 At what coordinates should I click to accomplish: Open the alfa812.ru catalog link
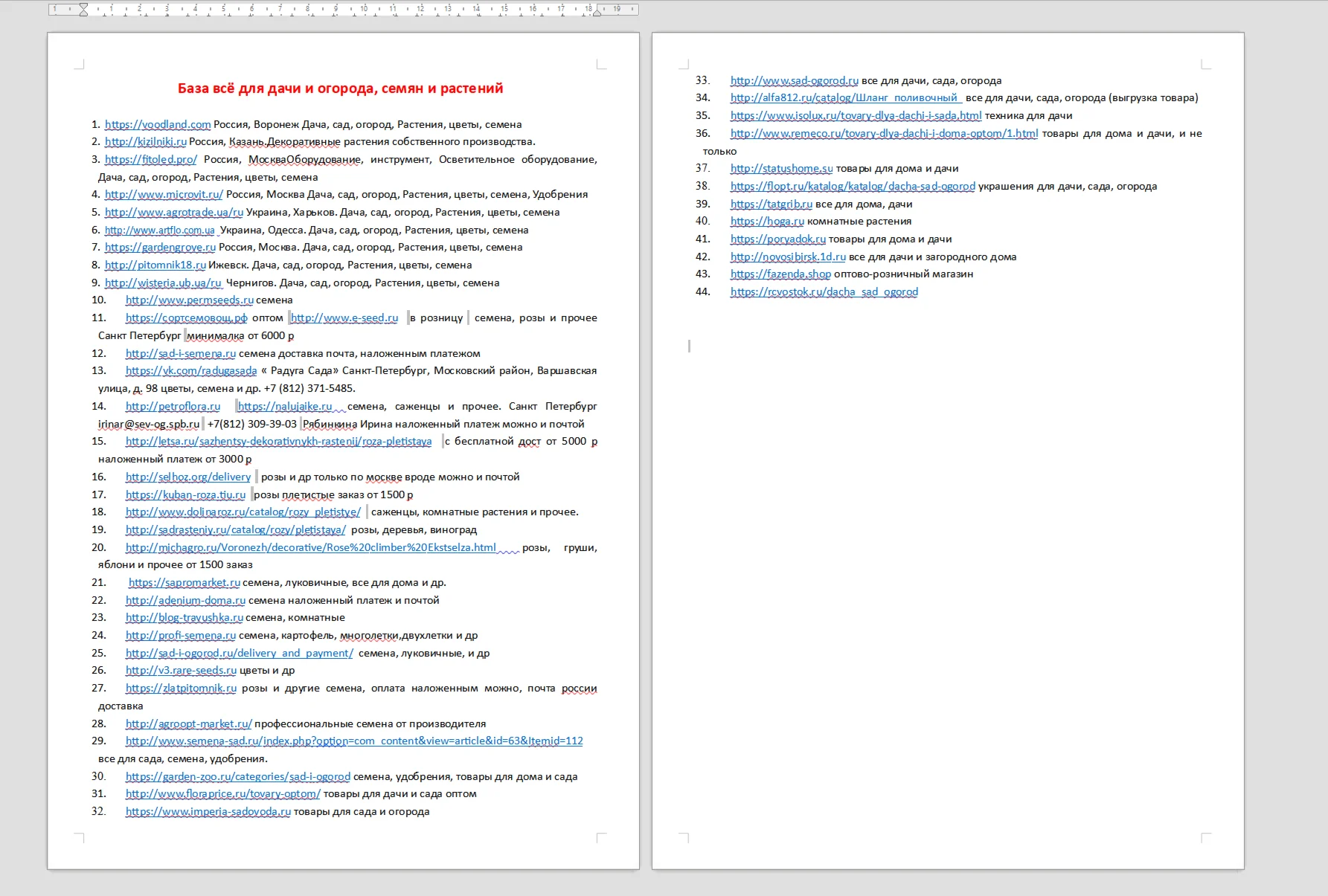coord(847,97)
